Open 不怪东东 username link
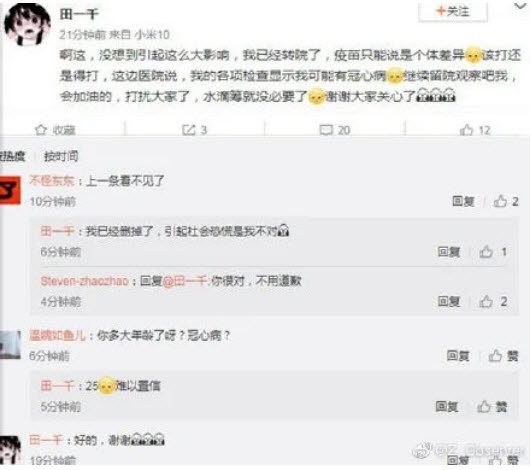The width and height of the screenshot is (531, 470). pyautogui.click(x=51, y=180)
